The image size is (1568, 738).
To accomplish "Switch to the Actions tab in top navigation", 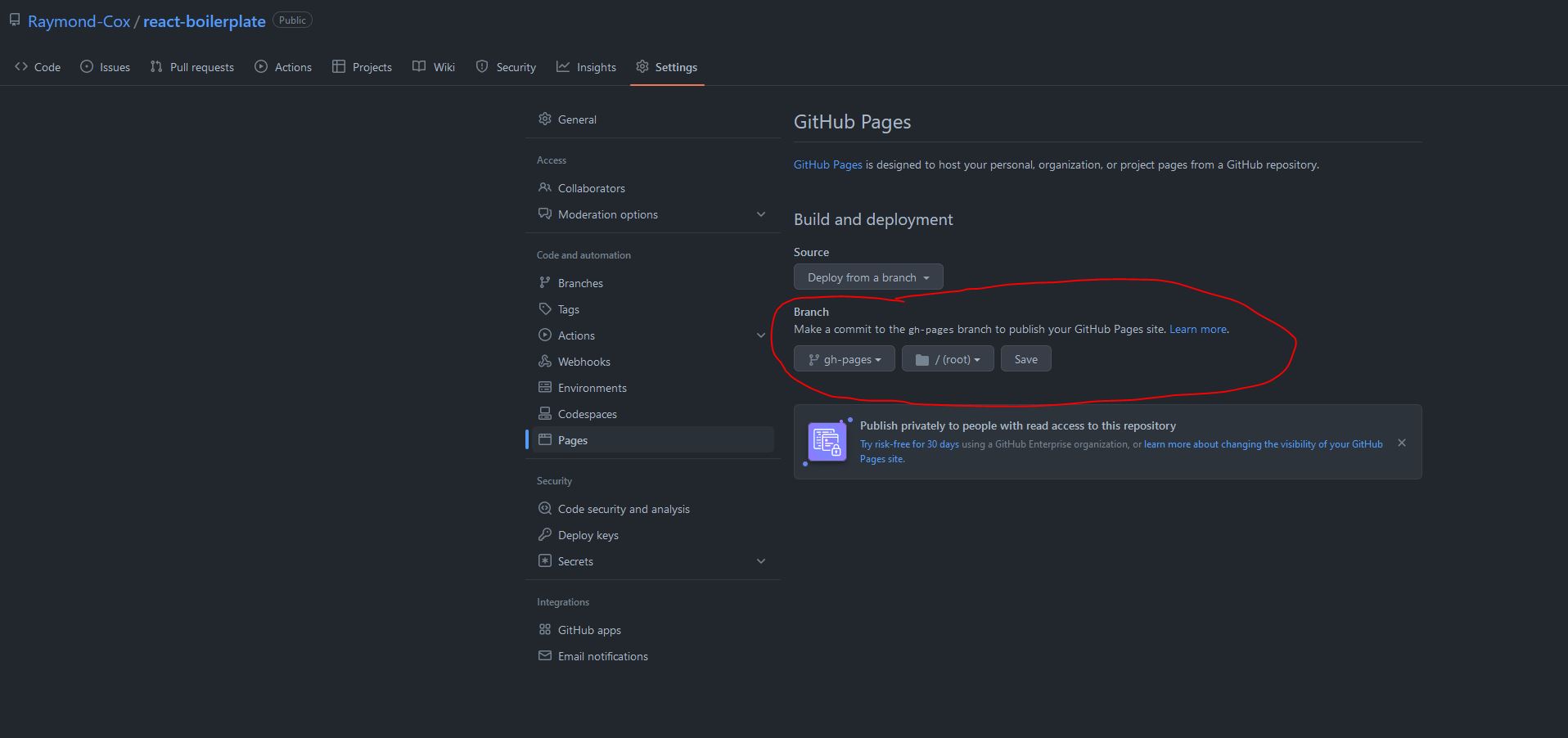I will pos(283,67).
